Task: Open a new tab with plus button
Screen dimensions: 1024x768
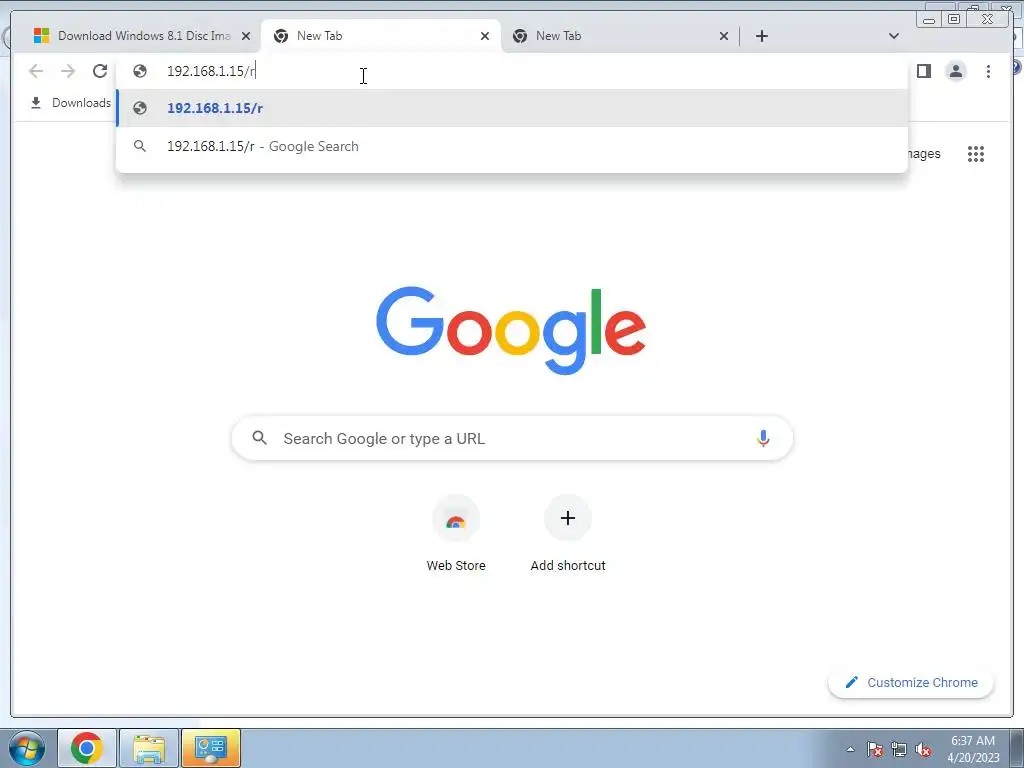Action: tap(761, 36)
